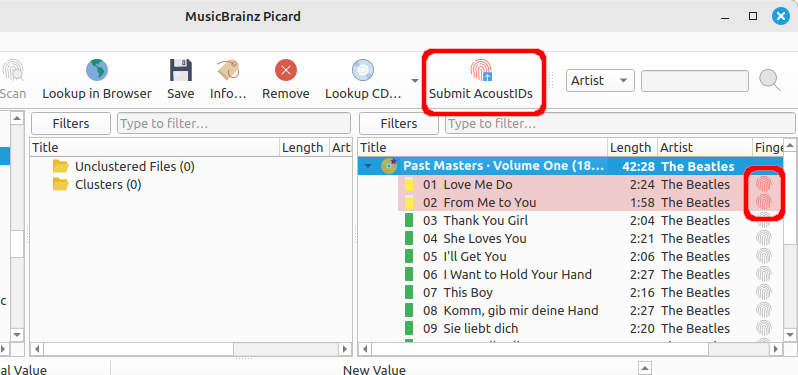The height and width of the screenshot is (375, 798).
Task: Open the Artist search type dropdown
Action: pyautogui.click(x=600, y=80)
